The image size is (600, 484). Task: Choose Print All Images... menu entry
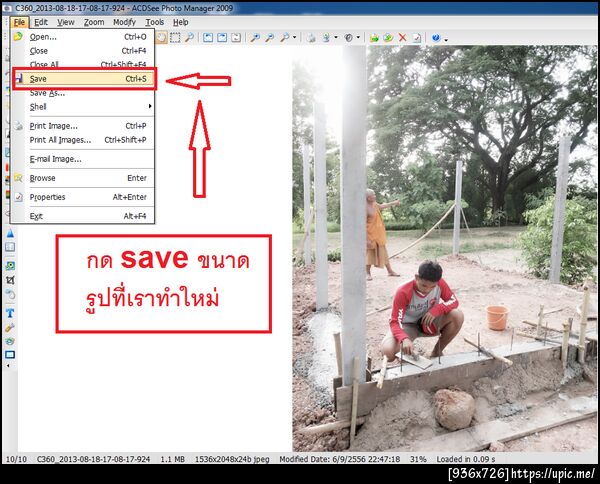click(83, 140)
